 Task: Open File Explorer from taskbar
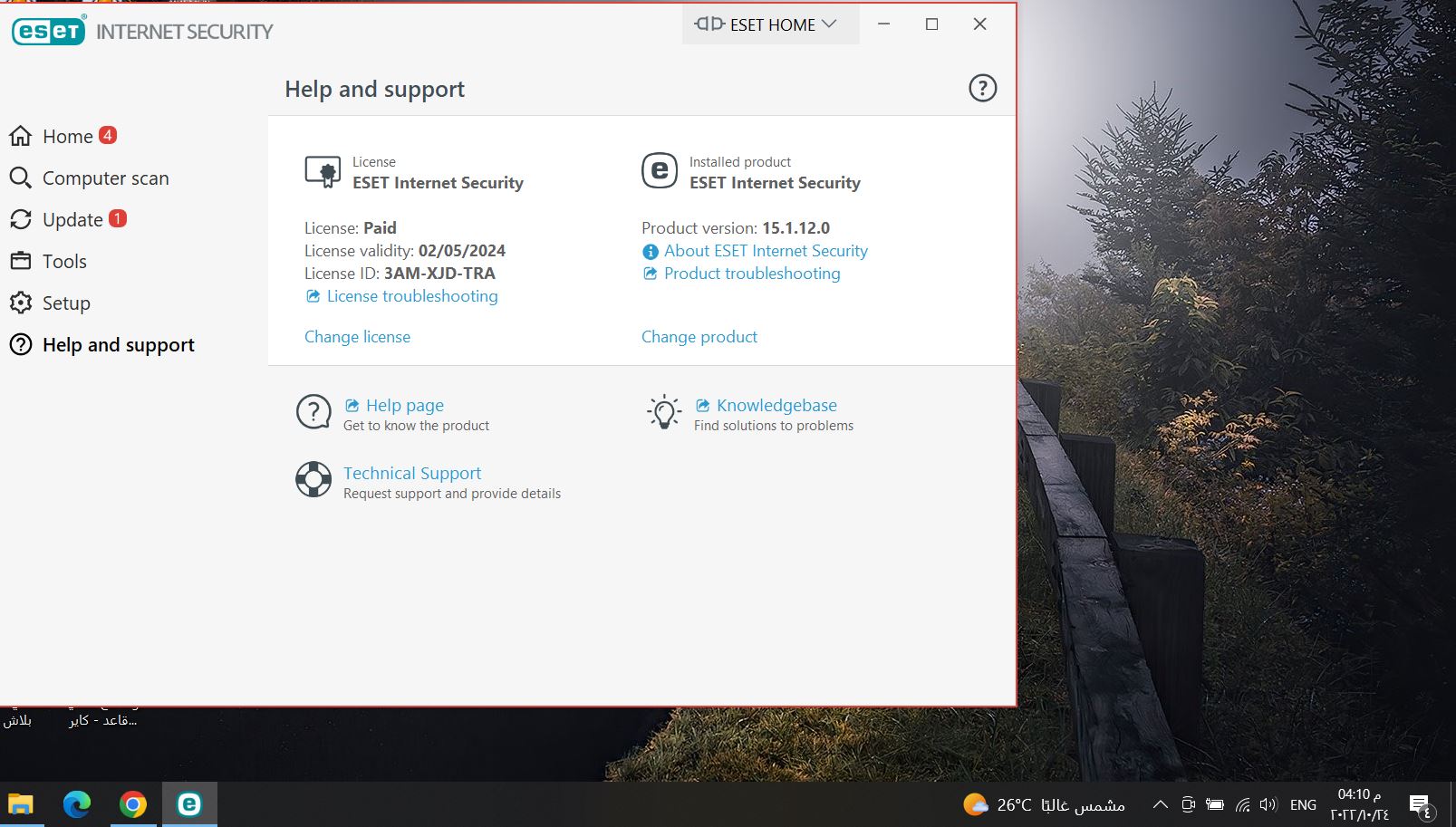[x=21, y=804]
